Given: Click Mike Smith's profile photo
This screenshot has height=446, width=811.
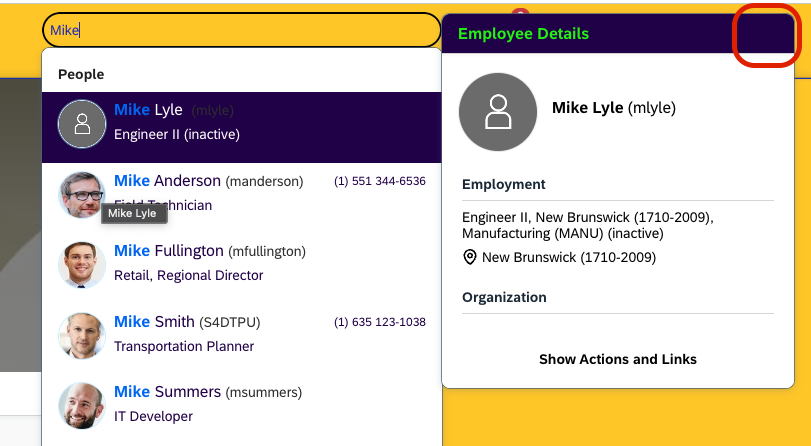Looking at the screenshot, I should click(82, 335).
